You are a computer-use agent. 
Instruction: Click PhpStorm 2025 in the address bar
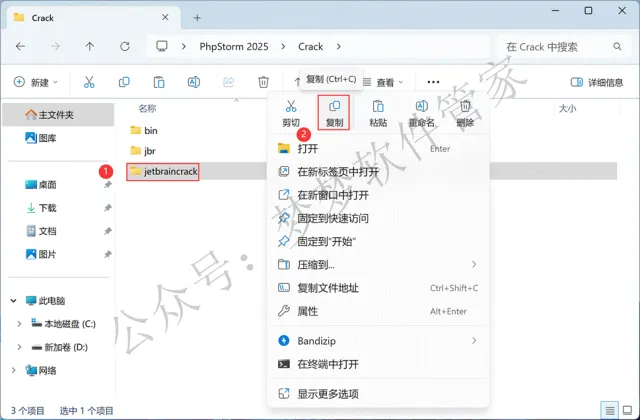(x=234, y=47)
